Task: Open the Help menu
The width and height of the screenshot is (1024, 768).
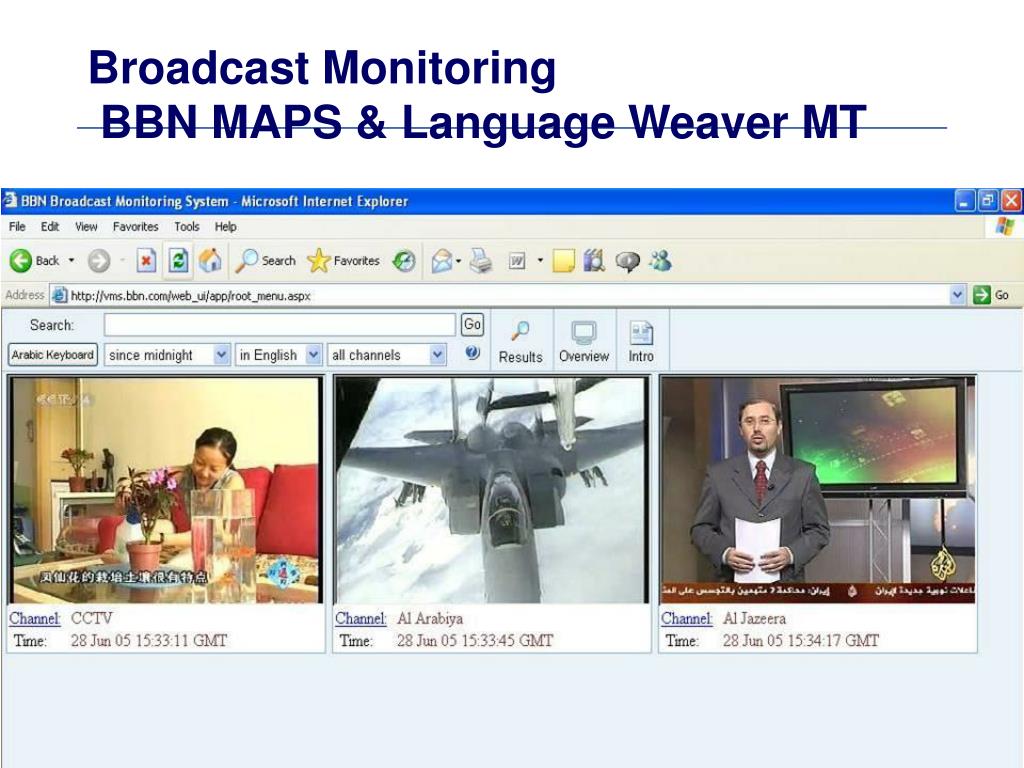Action: [225, 227]
